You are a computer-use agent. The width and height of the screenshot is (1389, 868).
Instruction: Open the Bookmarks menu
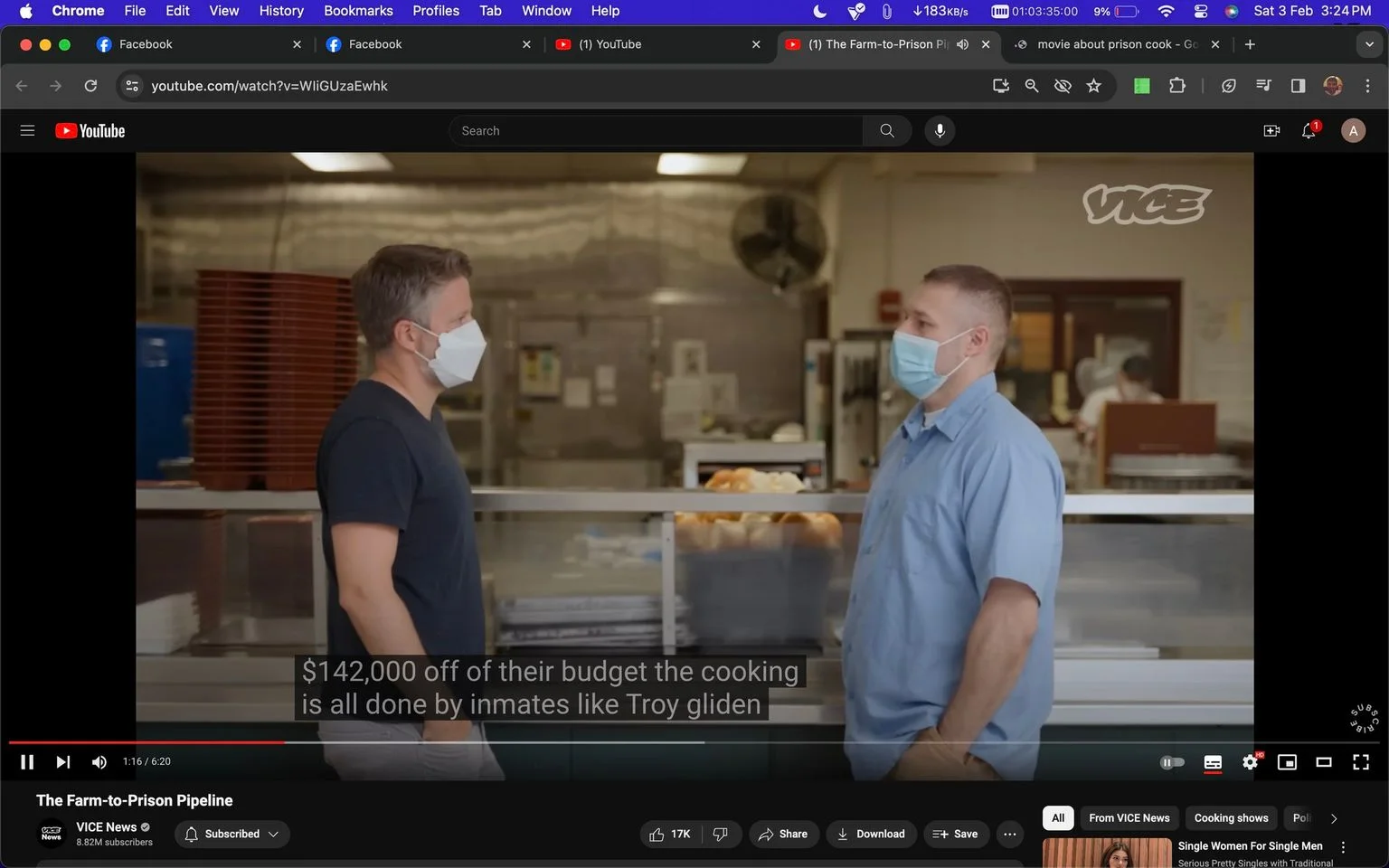point(358,11)
